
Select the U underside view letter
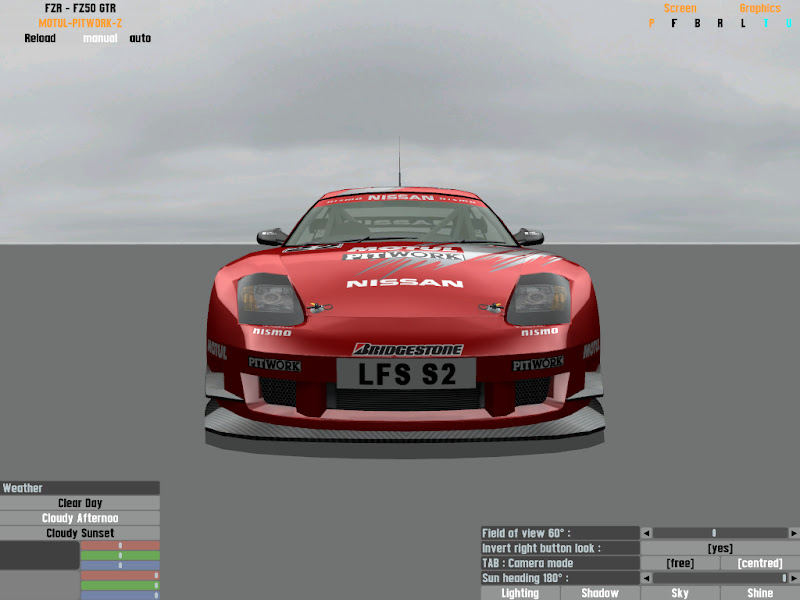tap(789, 23)
